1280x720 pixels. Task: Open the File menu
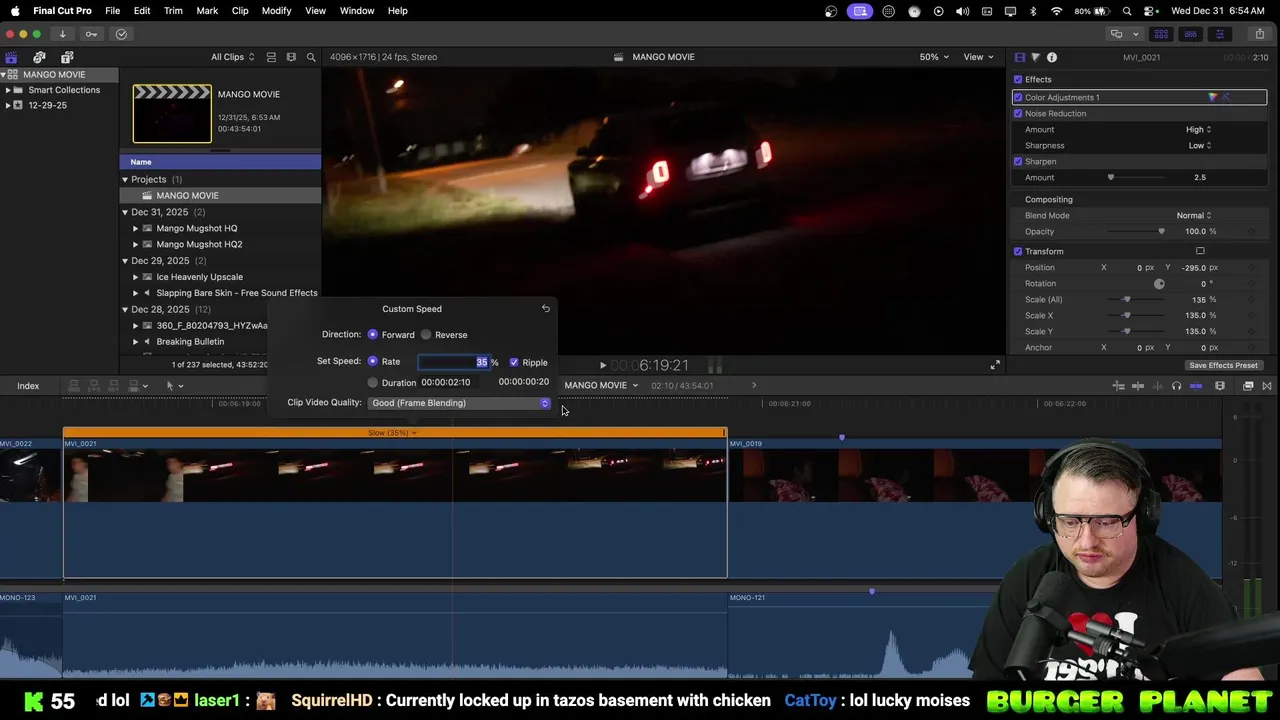[x=113, y=10]
